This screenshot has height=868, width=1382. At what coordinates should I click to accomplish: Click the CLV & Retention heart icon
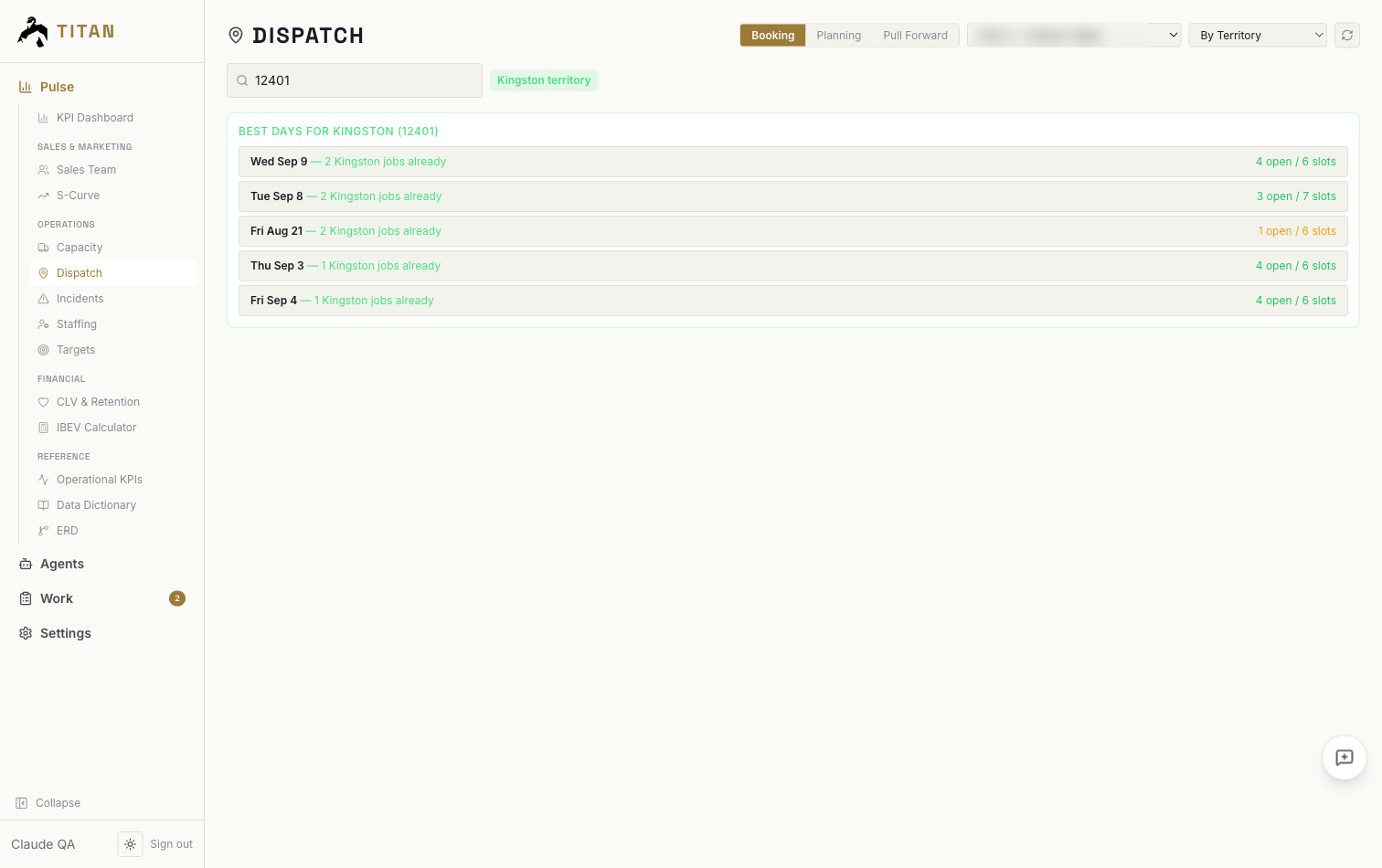point(43,402)
